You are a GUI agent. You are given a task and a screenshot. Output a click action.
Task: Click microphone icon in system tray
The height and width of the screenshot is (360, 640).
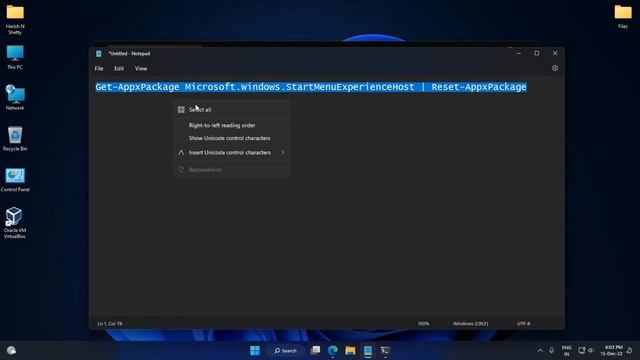click(551, 351)
